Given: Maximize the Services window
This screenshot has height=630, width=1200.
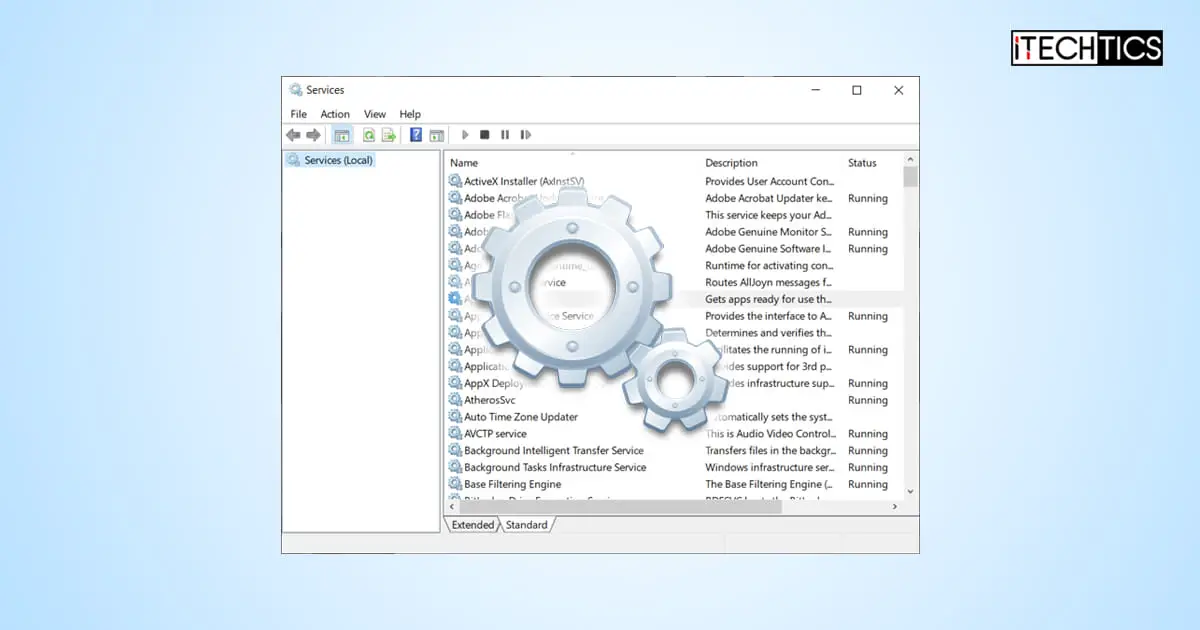Looking at the screenshot, I should (857, 90).
